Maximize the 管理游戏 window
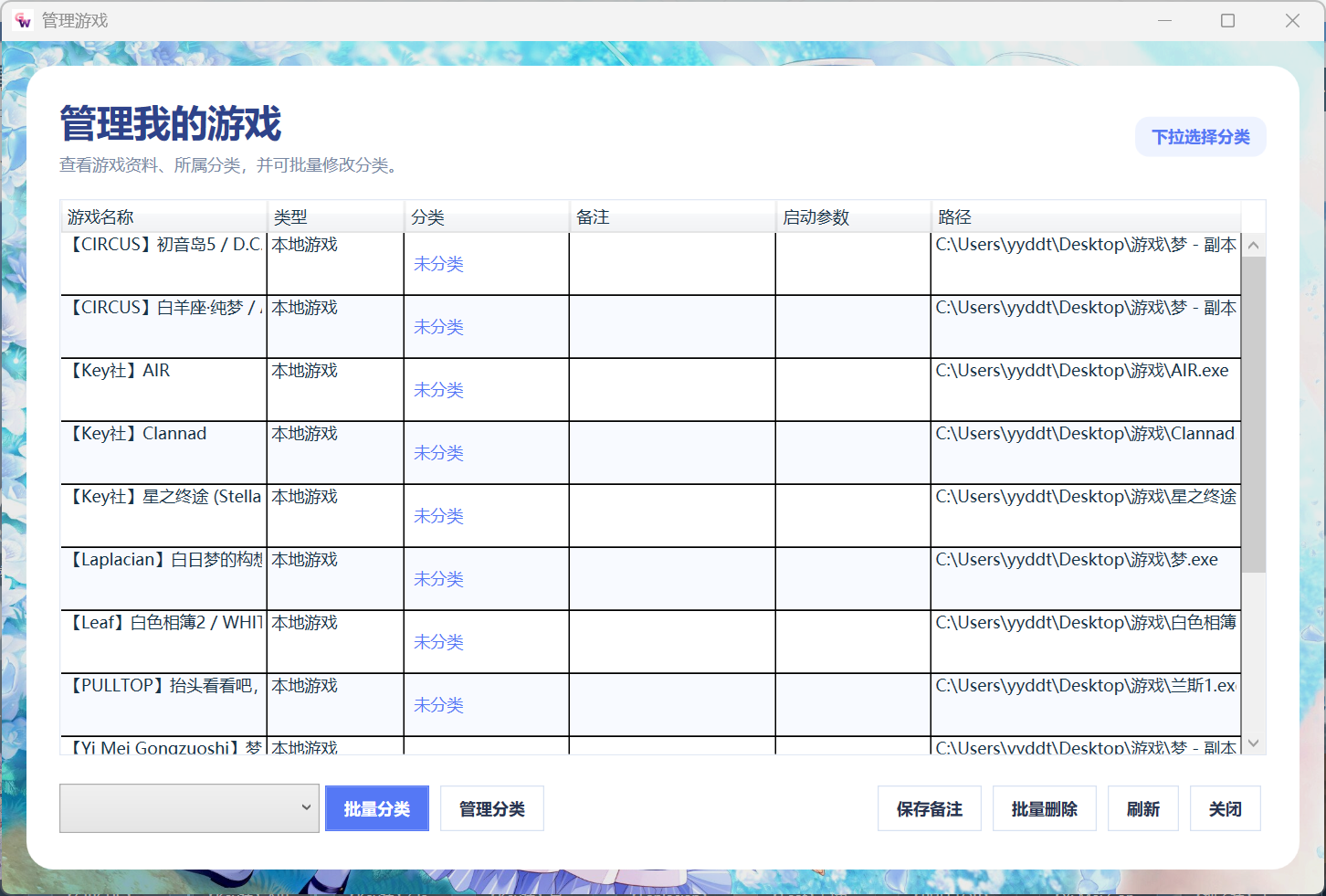 [x=1228, y=20]
